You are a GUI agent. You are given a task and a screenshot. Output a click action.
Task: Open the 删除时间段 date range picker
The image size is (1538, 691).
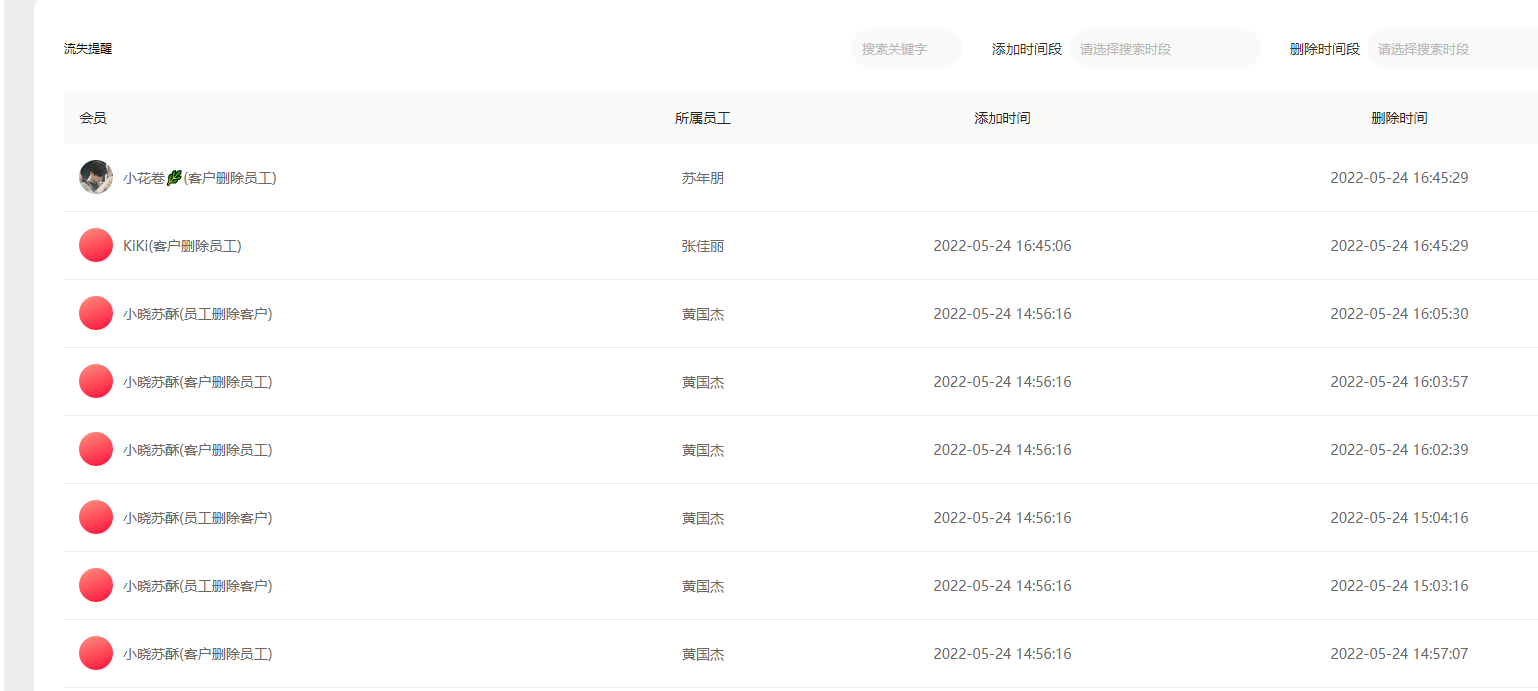[1452, 49]
